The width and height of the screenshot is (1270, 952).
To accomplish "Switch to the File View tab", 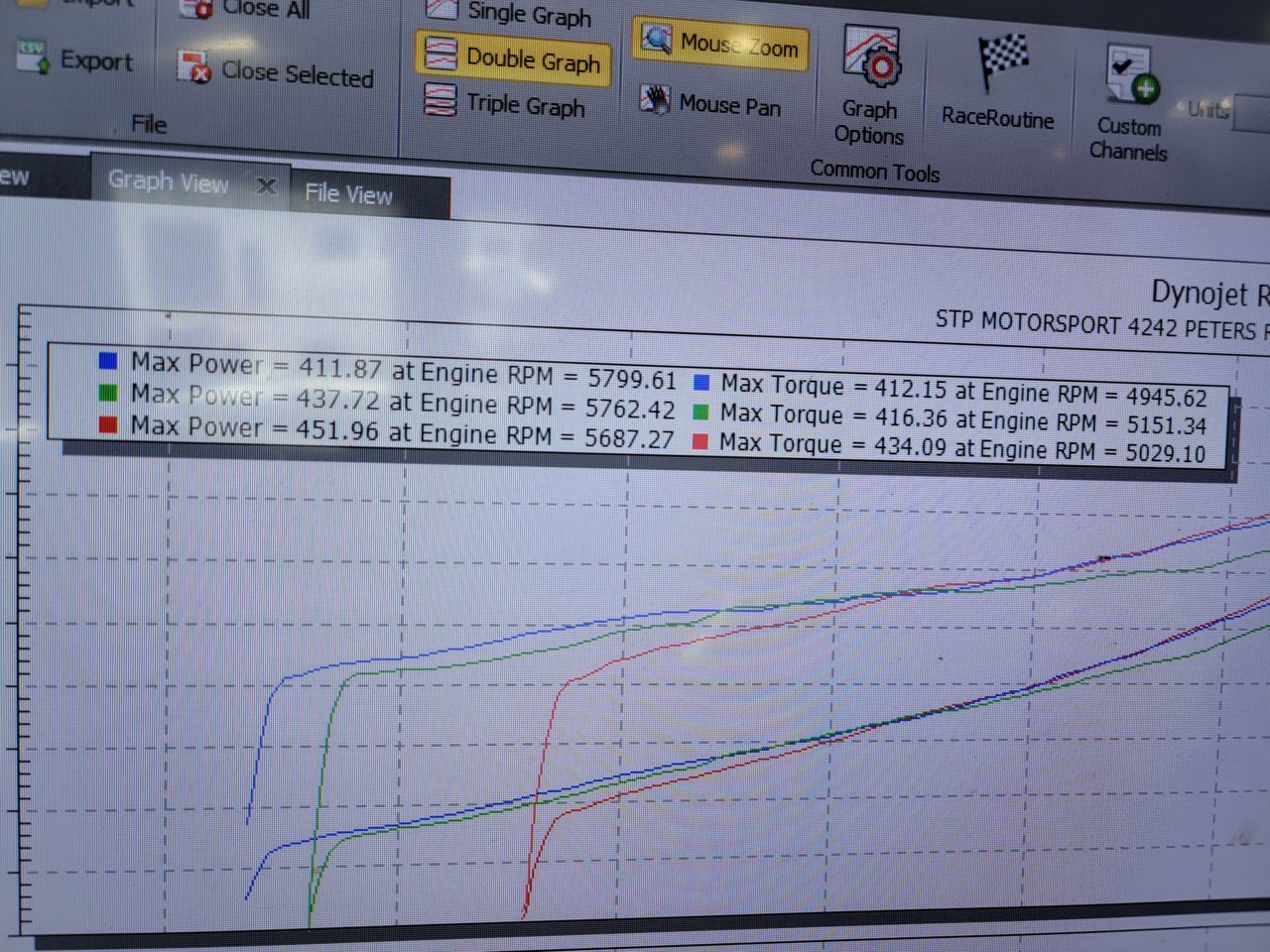I will (x=348, y=193).
